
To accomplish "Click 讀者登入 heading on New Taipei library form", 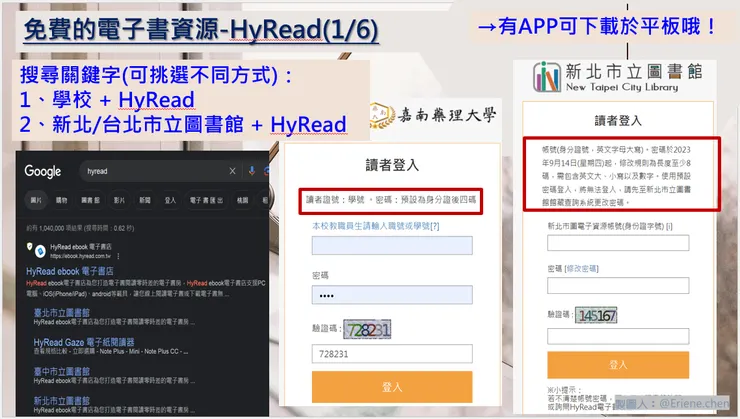I will pyautogui.click(x=618, y=121).
